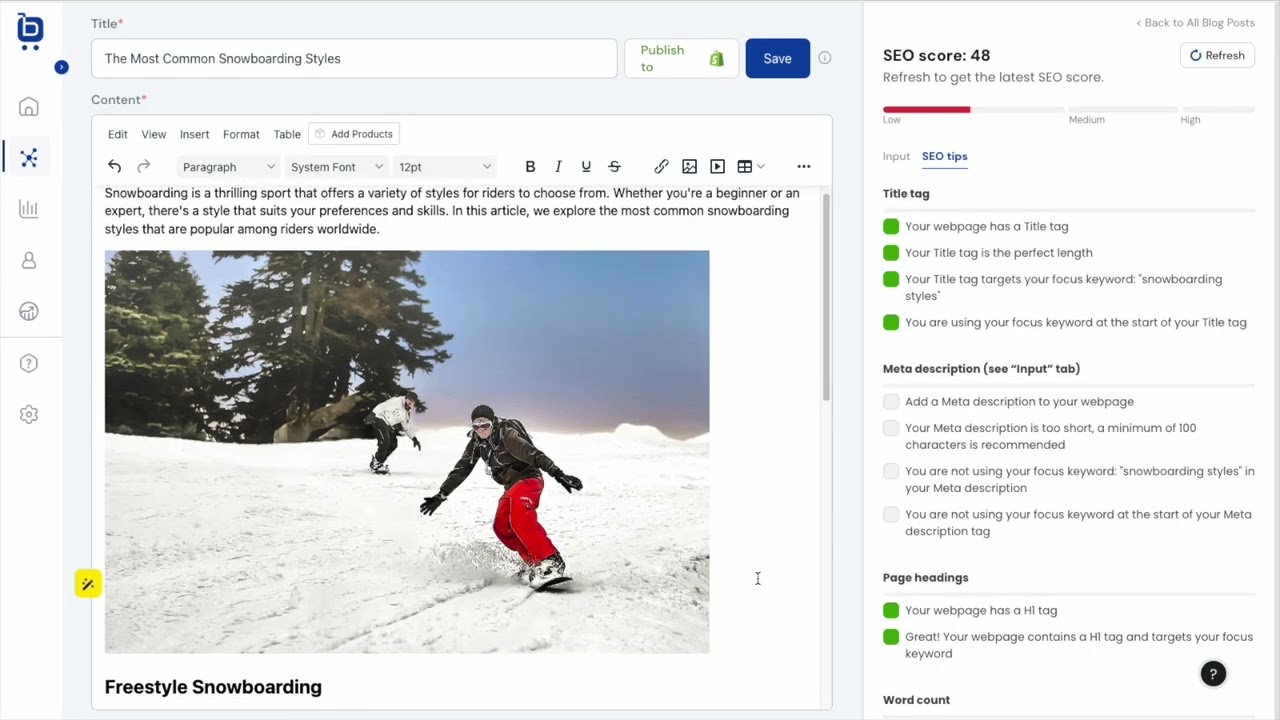Follow the 'Back to All Blog Posts' link
This screenshot has height=720, width=1280.
[1195, 22]
